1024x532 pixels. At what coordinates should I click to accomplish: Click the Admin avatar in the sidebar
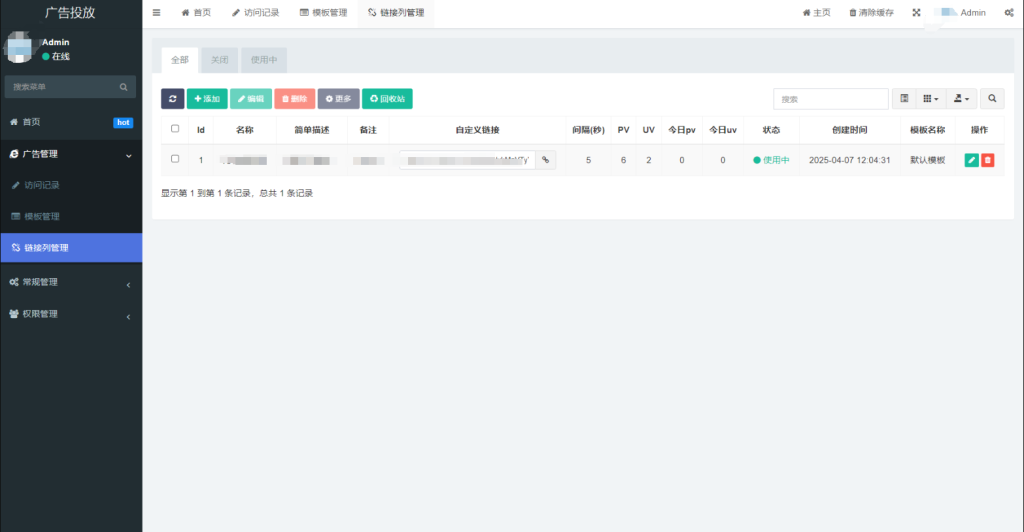(x=18, y=48)
